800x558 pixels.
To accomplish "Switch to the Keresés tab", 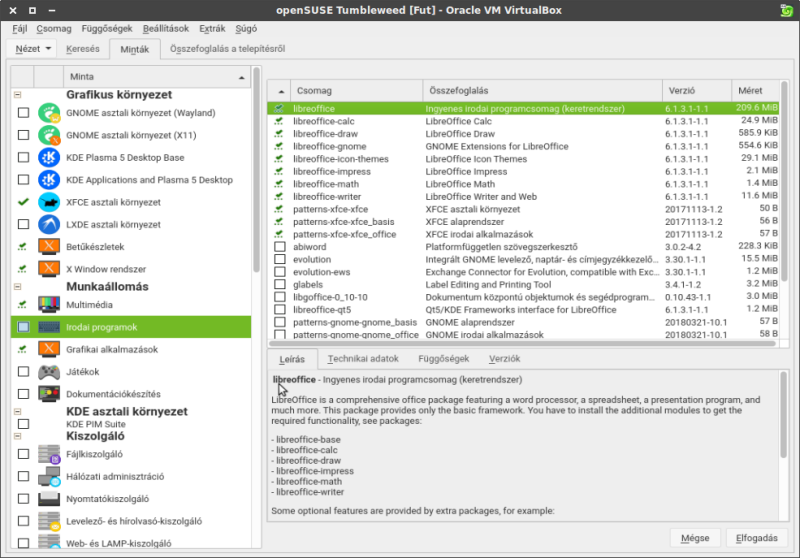I will (83, 49).
